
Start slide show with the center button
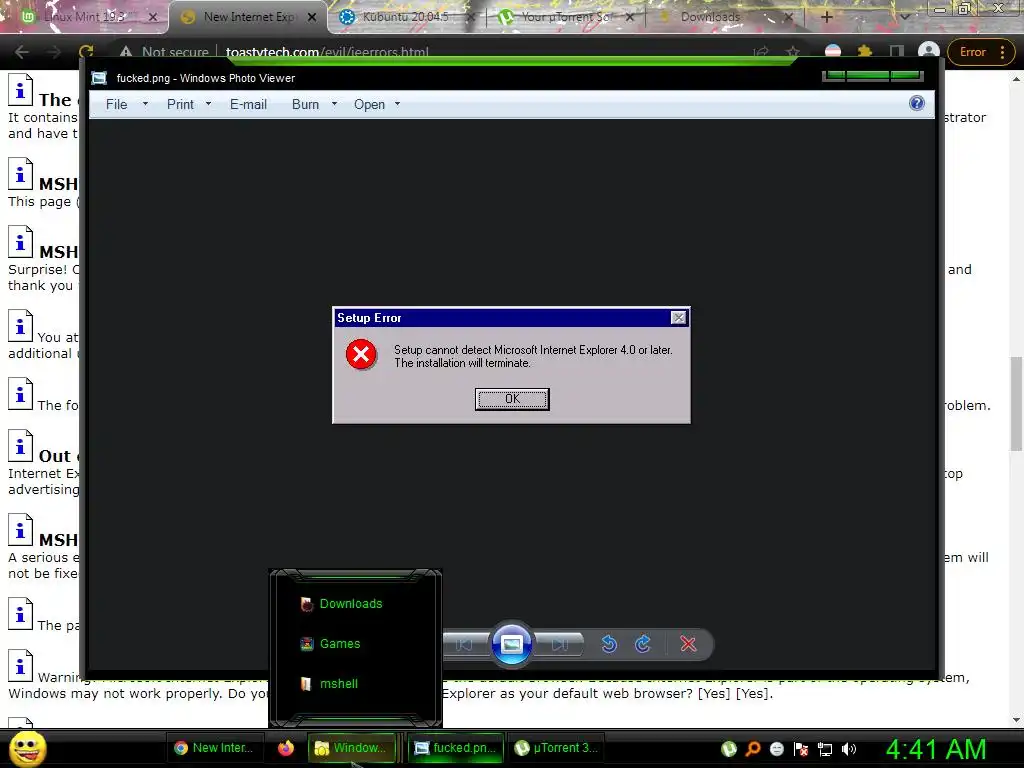(x=511, y=644)
